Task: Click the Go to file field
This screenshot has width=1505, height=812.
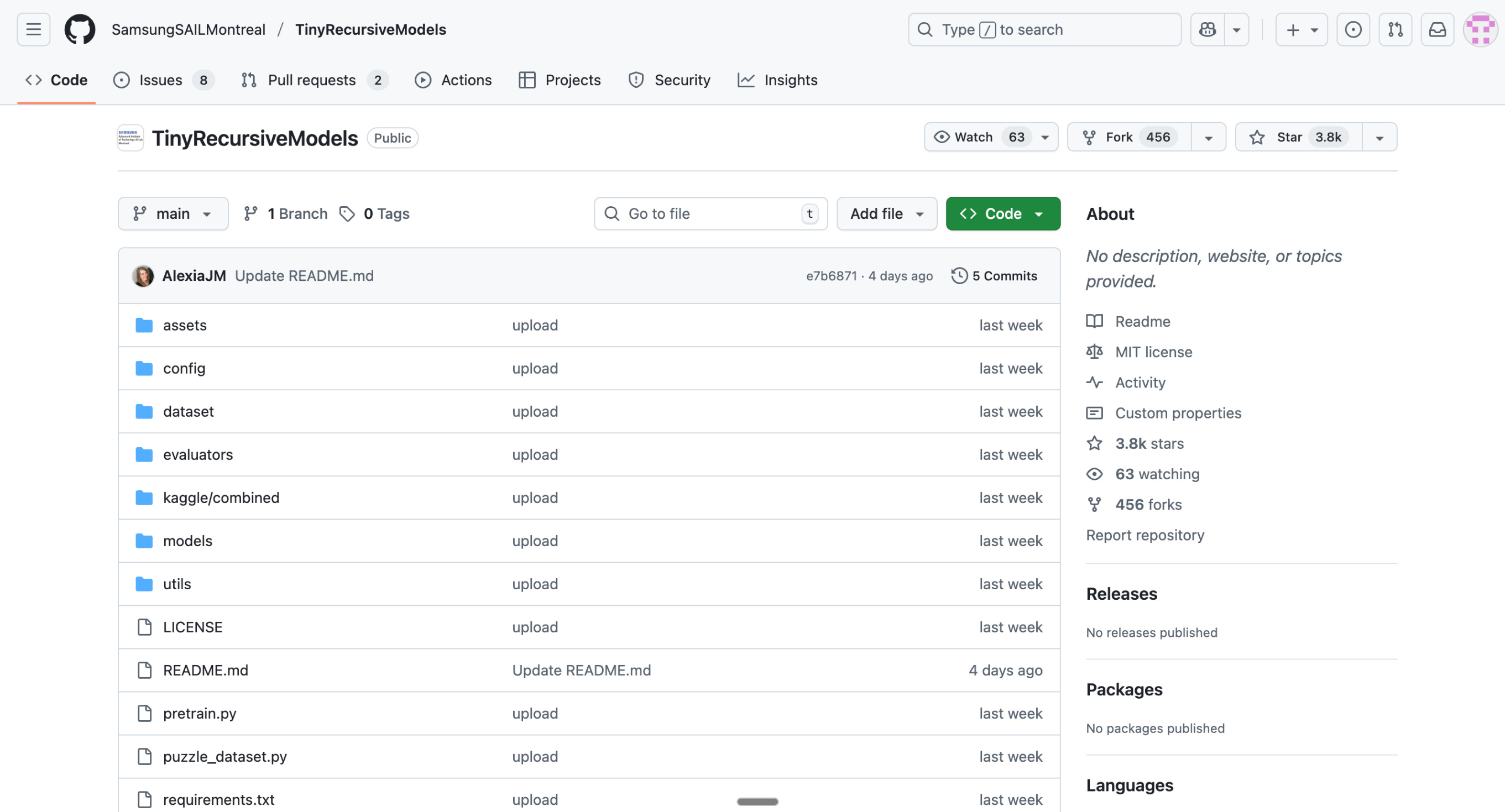Action: point(710,214)
